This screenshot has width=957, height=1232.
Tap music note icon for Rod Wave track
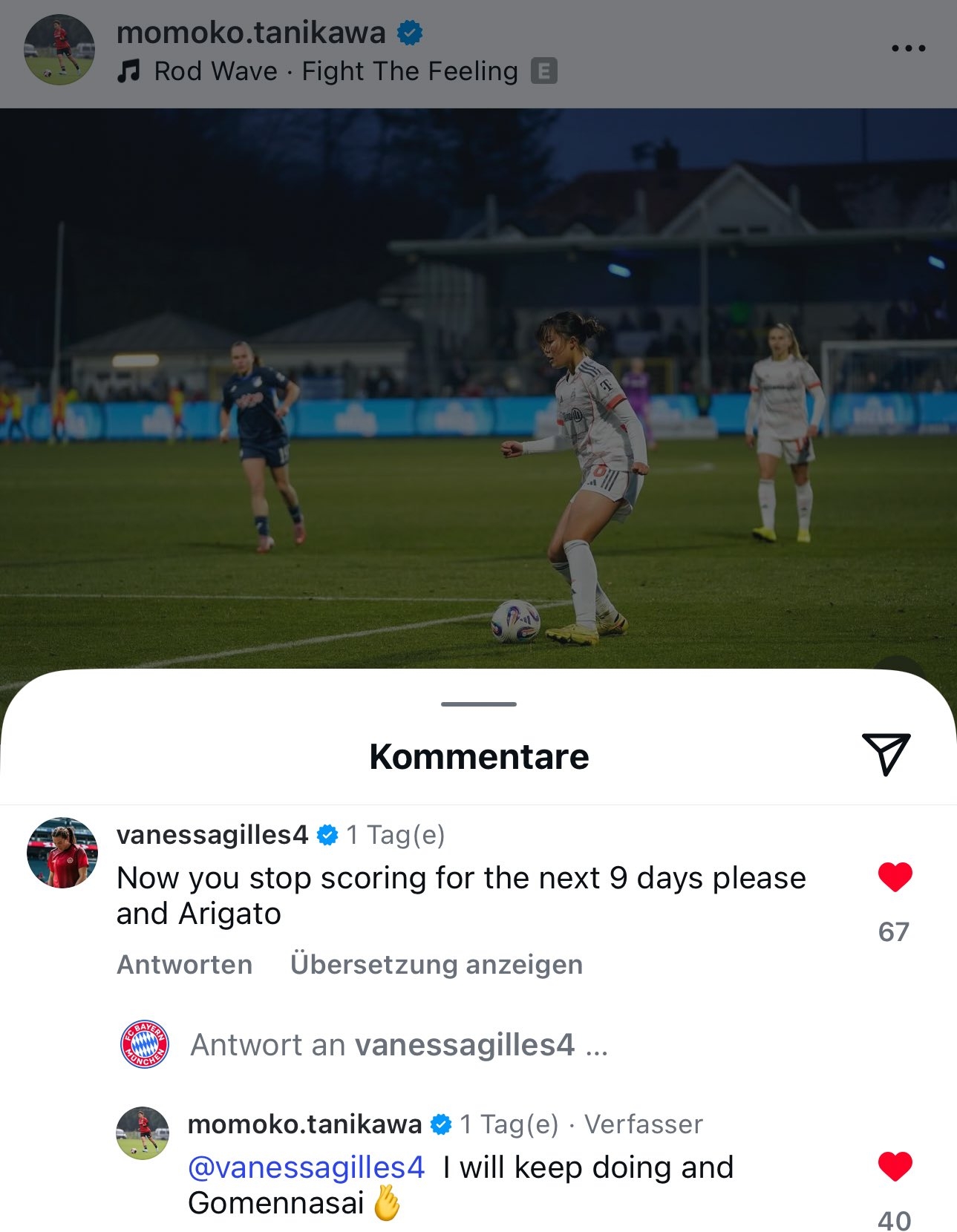click(128, 71)
